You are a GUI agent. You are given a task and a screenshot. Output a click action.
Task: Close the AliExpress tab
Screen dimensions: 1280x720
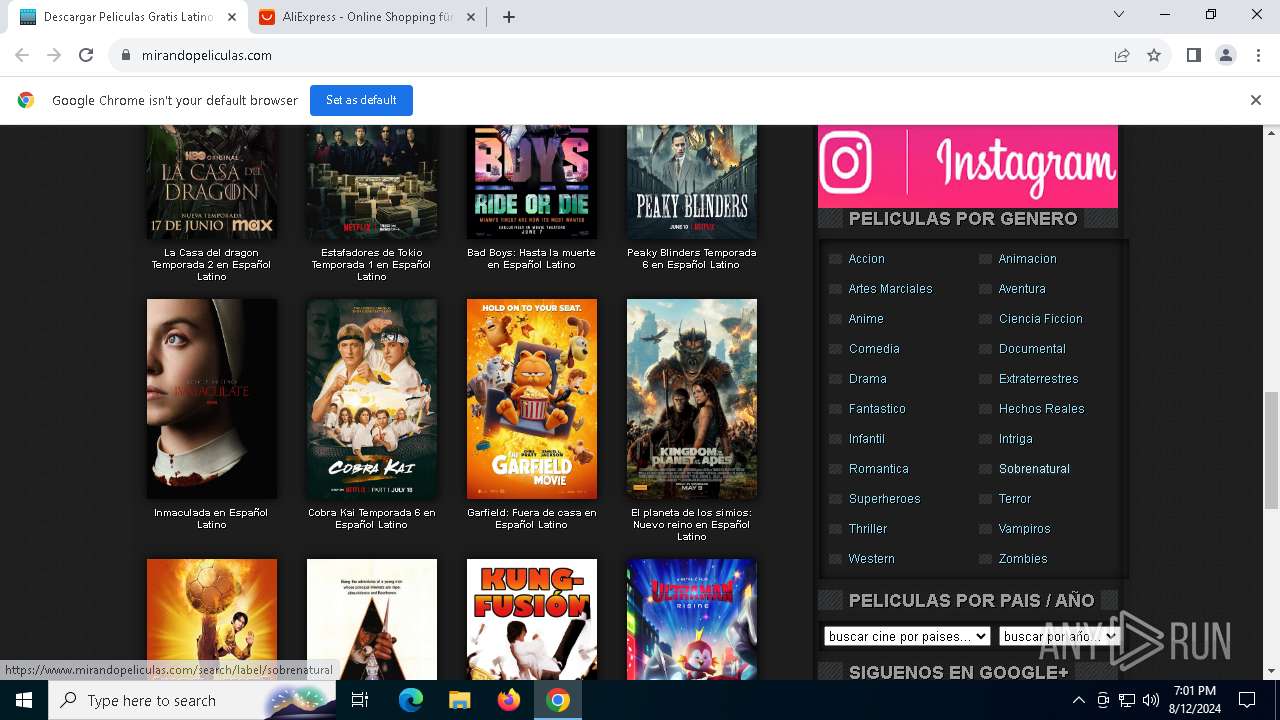[471, 17]
